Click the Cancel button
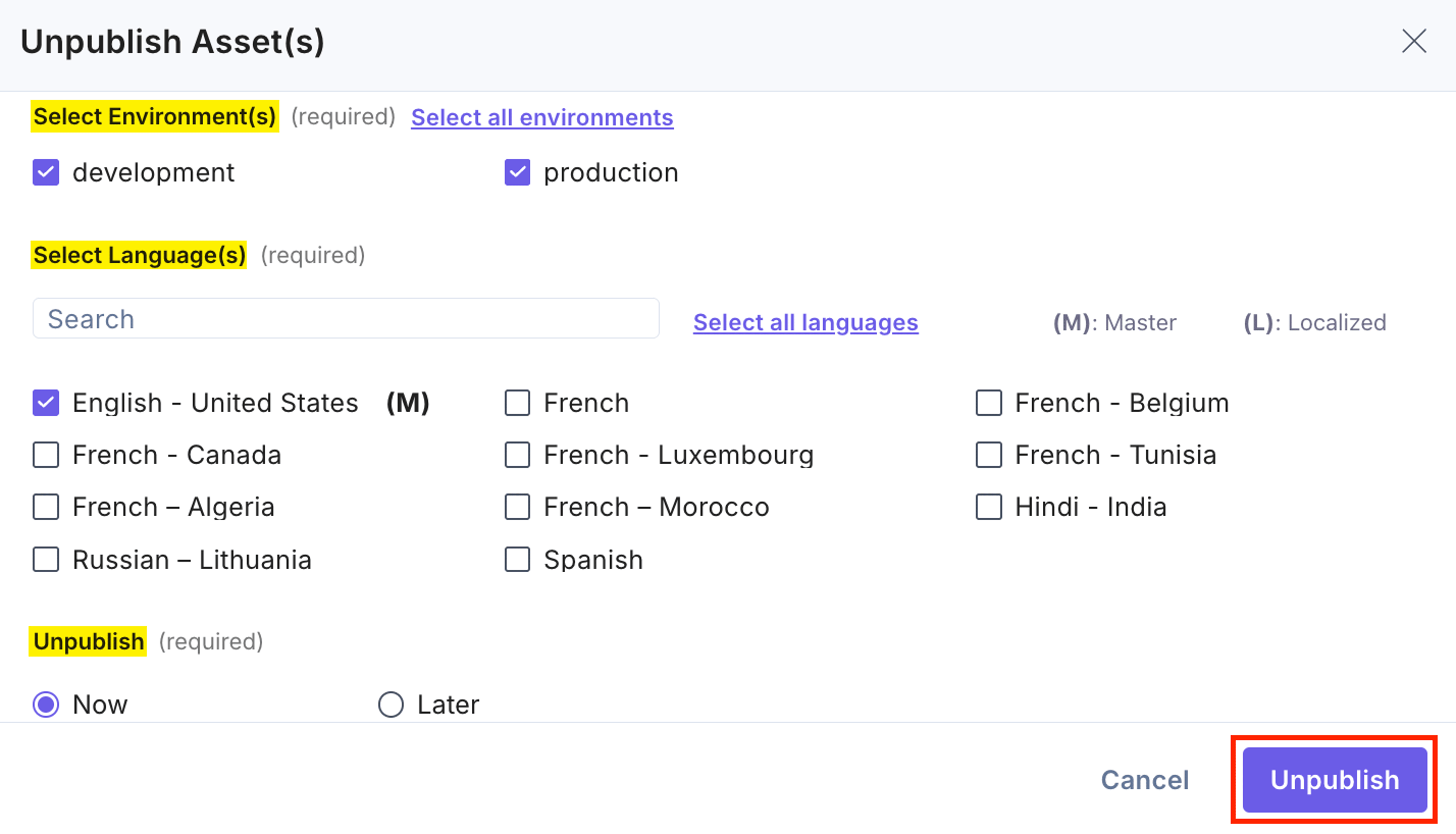 [x=1145, y=780]
